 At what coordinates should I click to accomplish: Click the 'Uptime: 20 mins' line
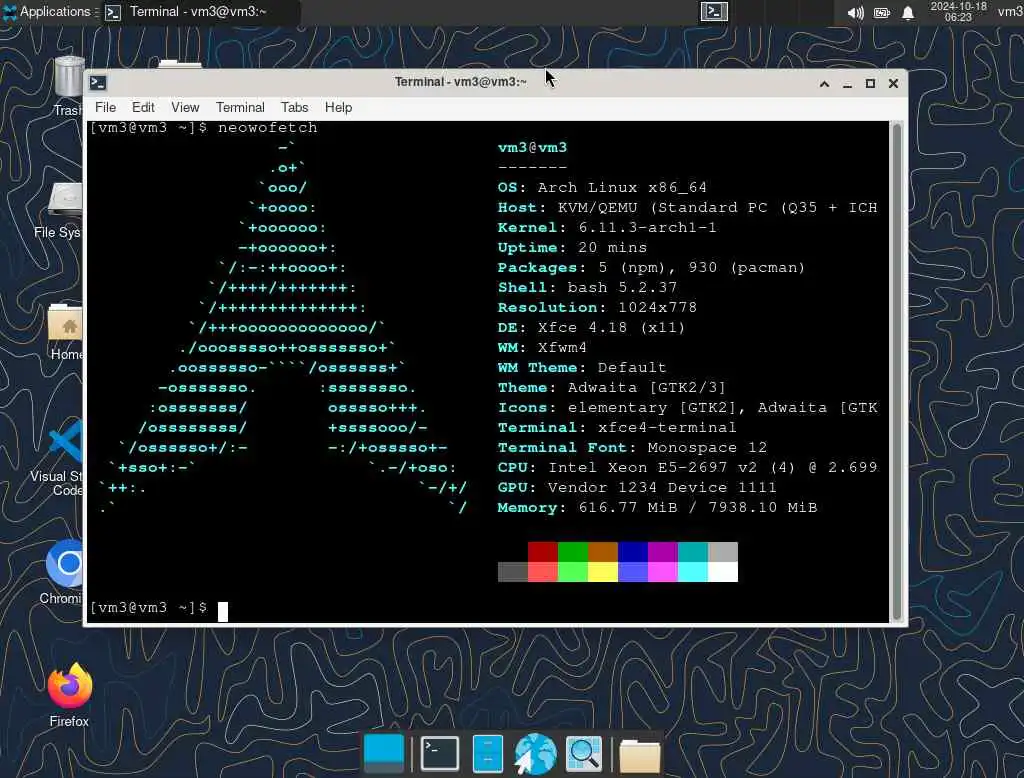(572, 248)
